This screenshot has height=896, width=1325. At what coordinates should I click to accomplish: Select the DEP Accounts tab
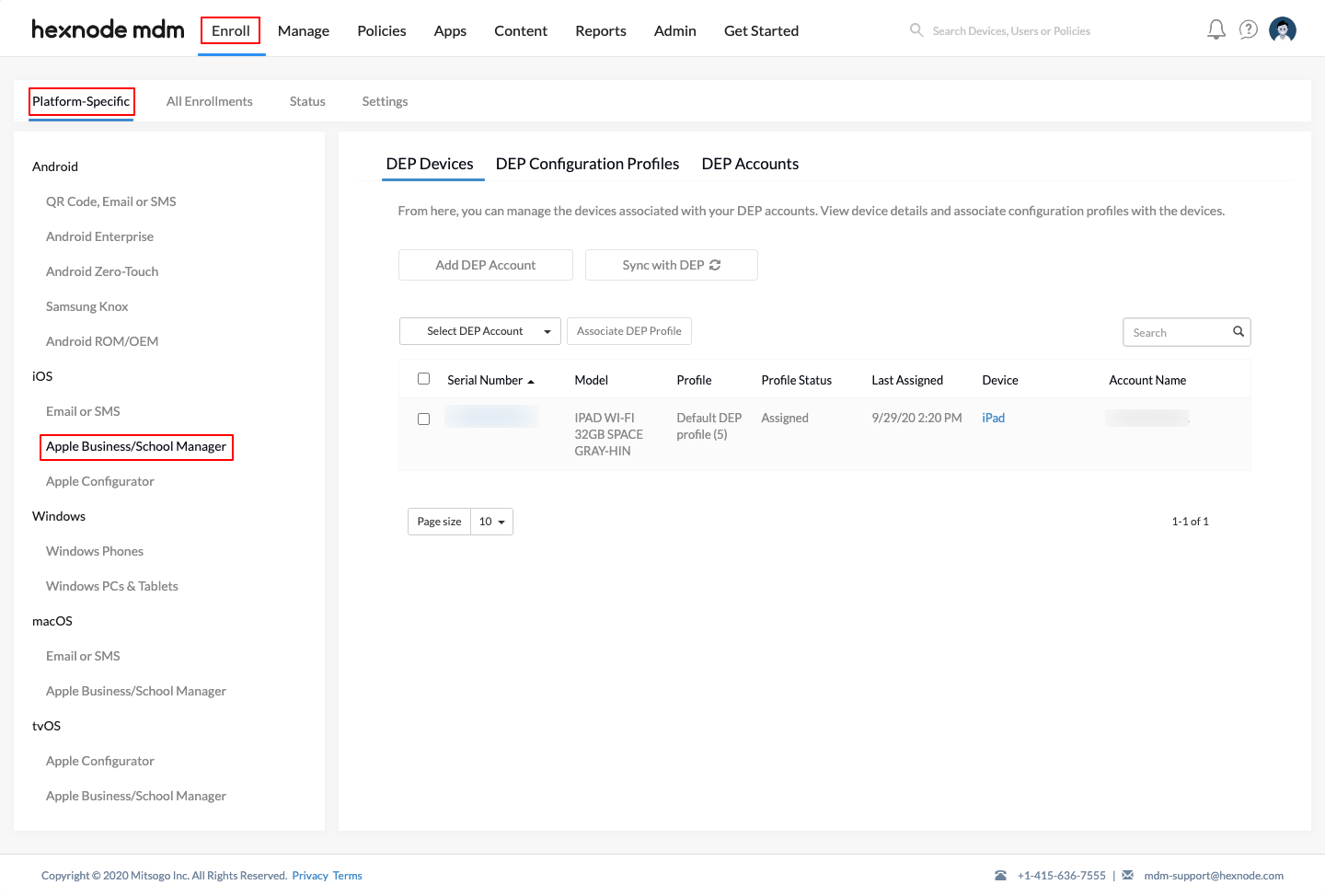pos(750,164)
